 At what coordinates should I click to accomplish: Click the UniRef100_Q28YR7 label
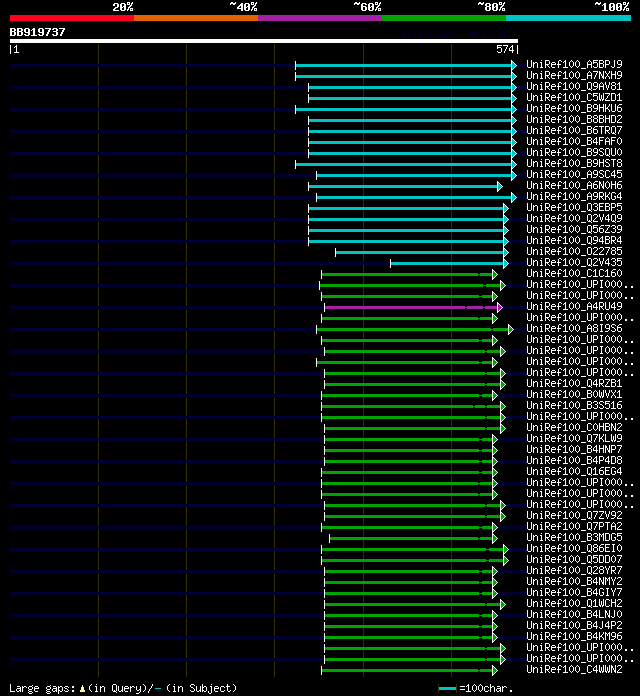574,570
